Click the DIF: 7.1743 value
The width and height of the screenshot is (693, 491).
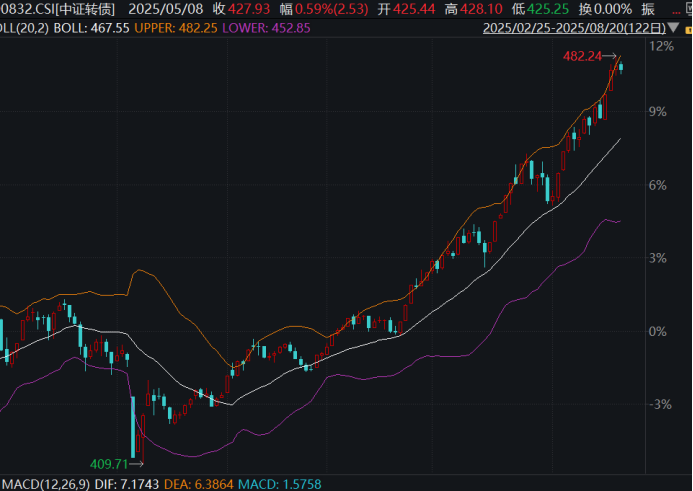(x=127, y=484)
